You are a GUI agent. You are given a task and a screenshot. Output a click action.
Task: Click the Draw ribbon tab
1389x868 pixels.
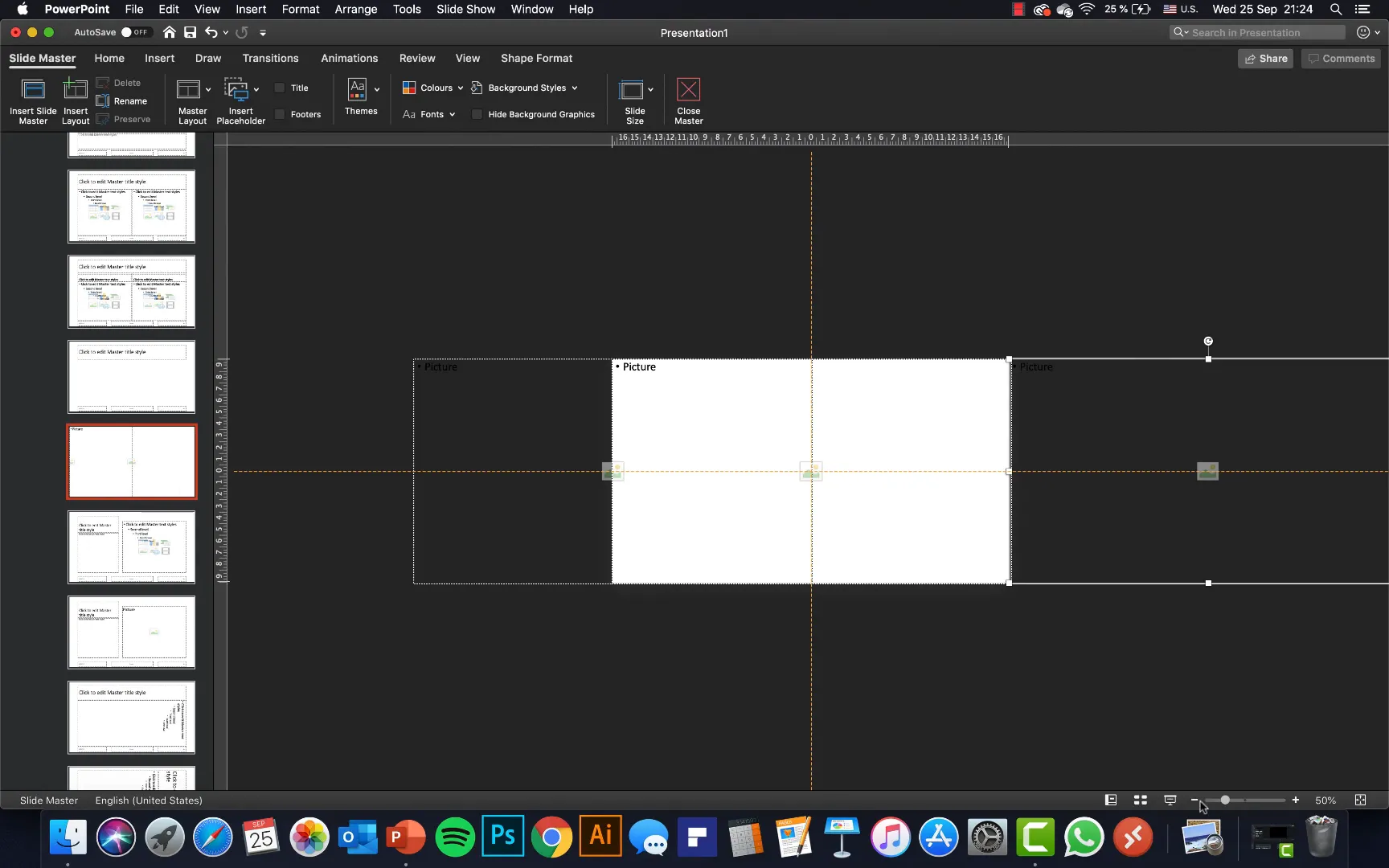click(x=207, y=58)
